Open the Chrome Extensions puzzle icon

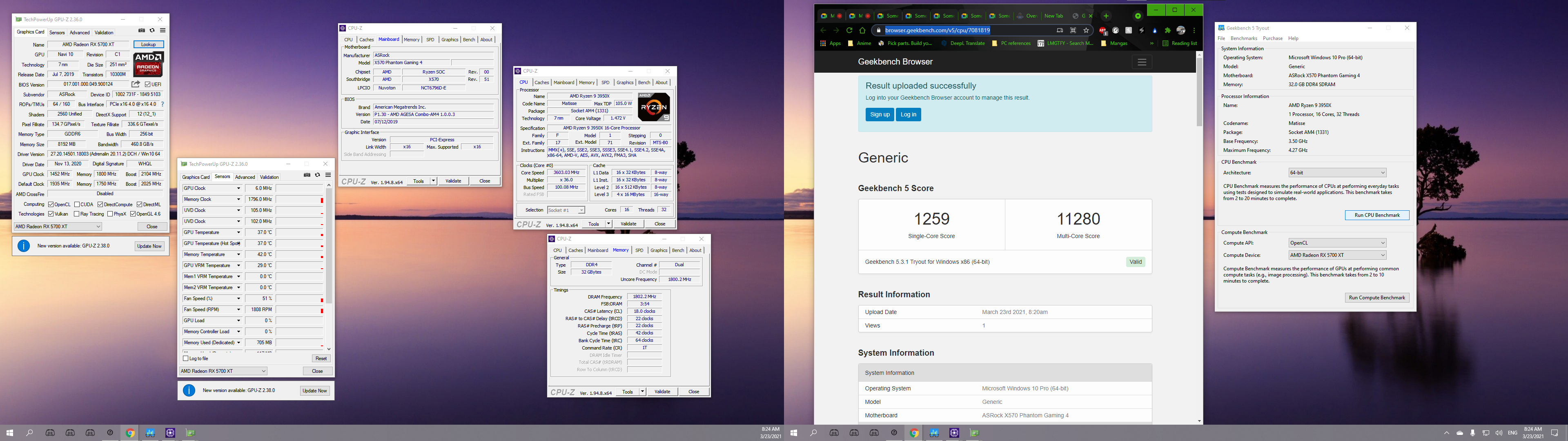[x=1167, y=31]
